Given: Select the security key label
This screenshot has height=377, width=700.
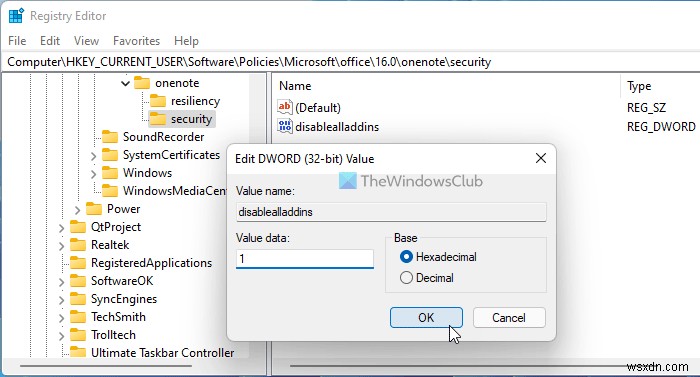Looking at the screenshot, I should point(191,119).
